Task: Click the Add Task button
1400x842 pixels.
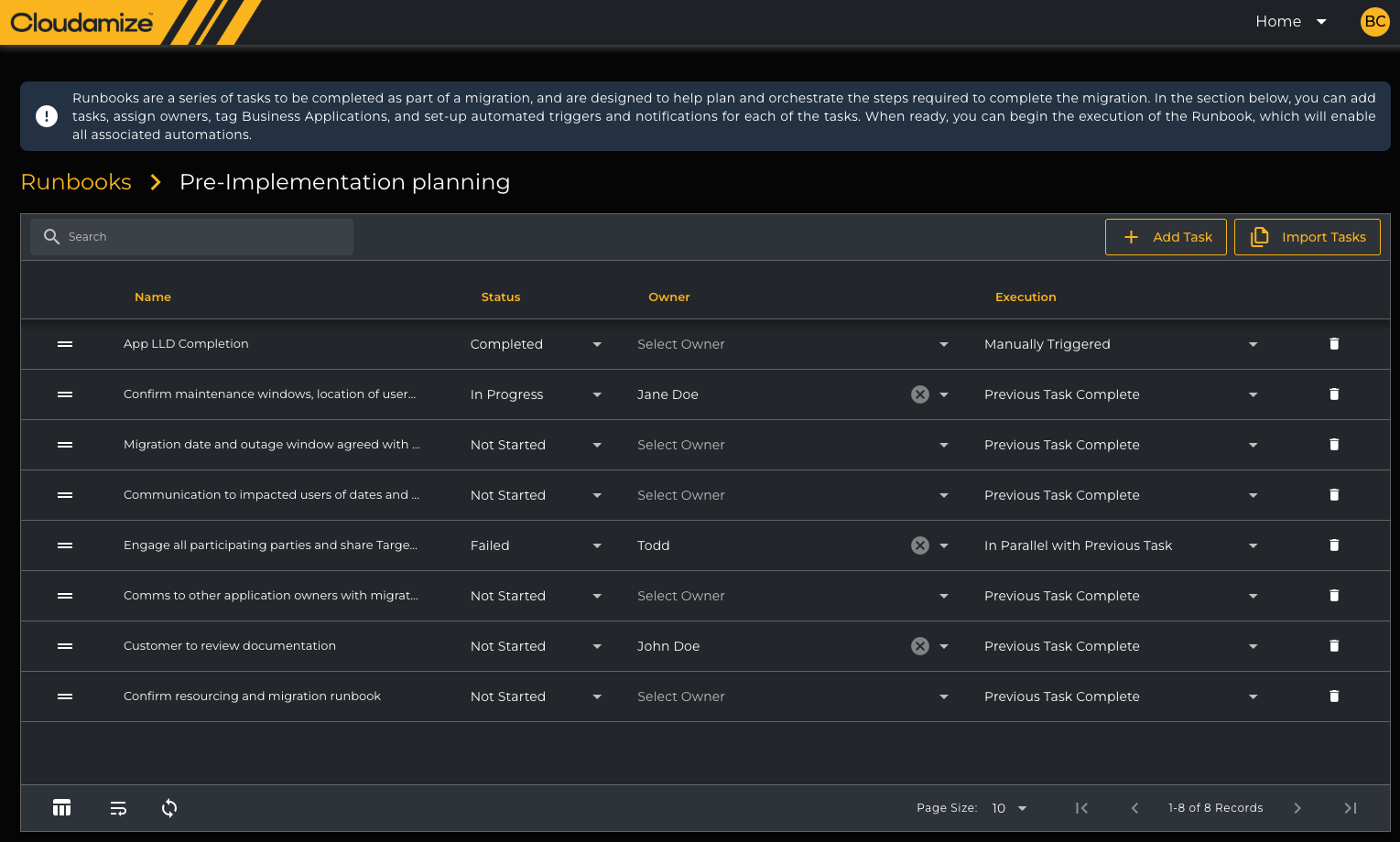Action: pos(1166,237)
